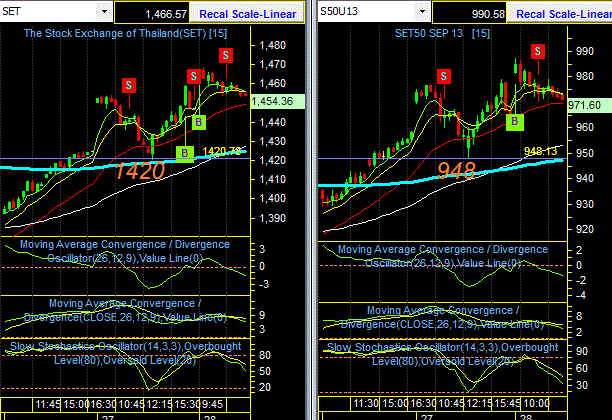Click the 11:30 time label on S50U13 axis
The image size is (612, 420).
pos(366,403)
